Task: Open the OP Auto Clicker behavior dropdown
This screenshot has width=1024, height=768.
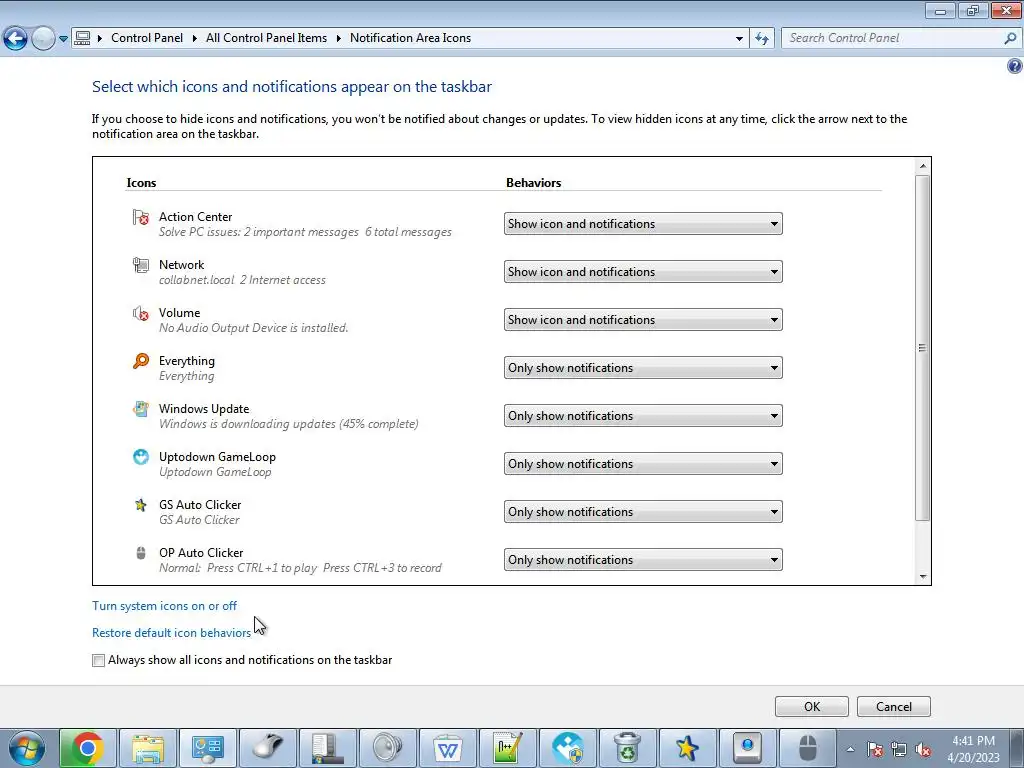Action: (643, 560)
